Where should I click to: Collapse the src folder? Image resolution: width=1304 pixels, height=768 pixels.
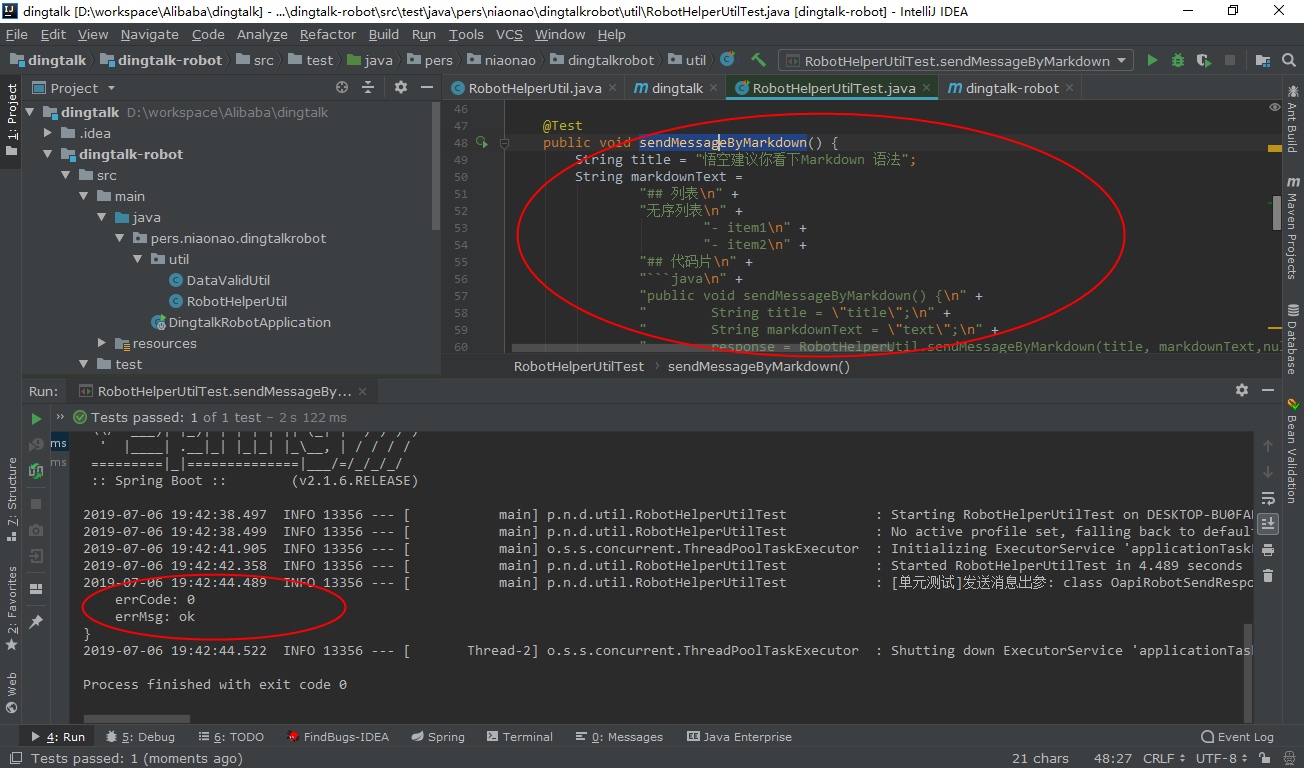[x=66, y=175]
